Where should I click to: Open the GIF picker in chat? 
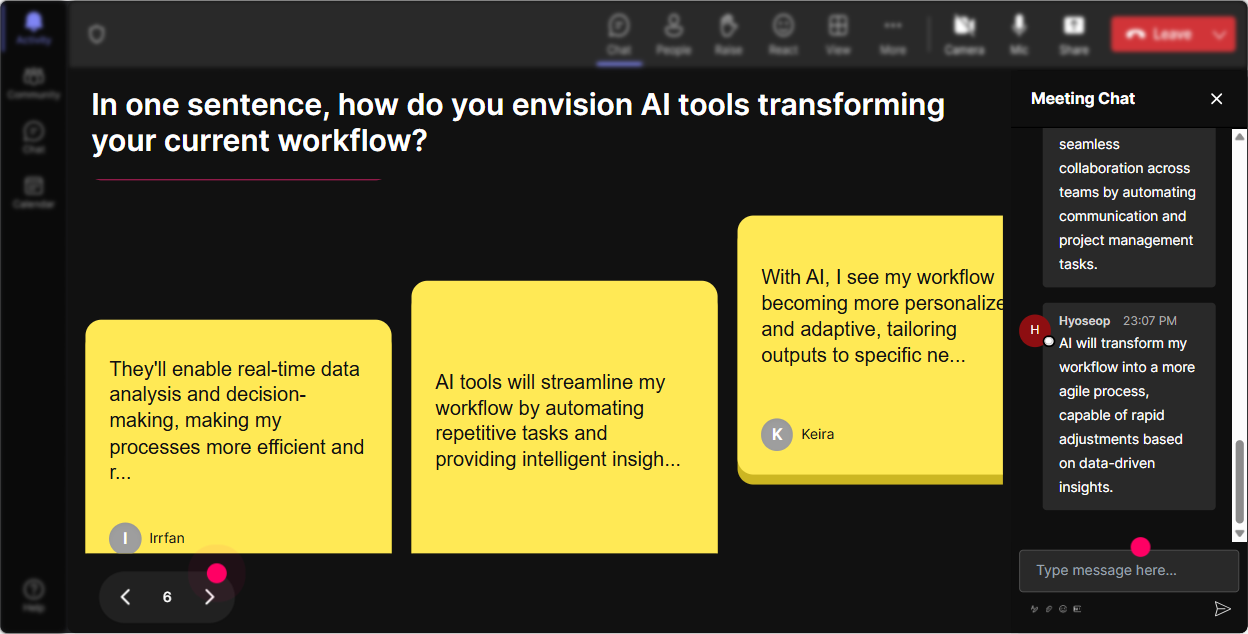pyautogui.click(x=1077, y=608)
